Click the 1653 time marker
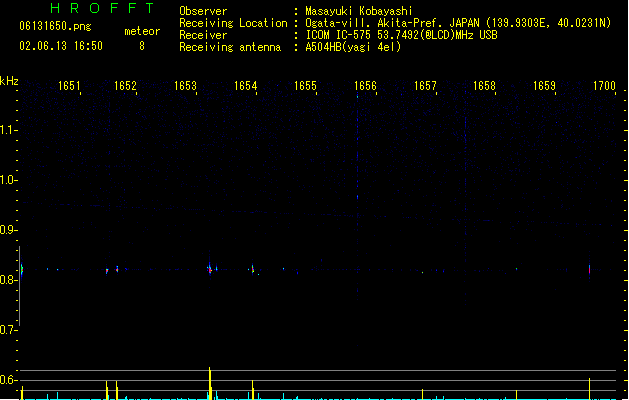The image size is (629, 400). pyautogui.click(x=185, y=86)
